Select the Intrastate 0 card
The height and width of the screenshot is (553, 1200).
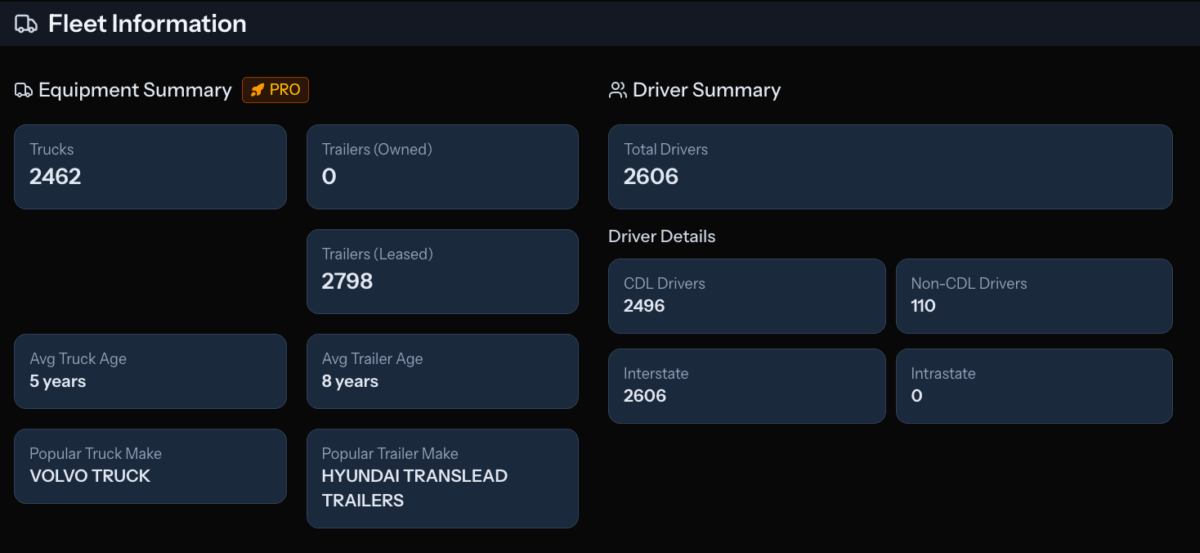pos(1034,386)
